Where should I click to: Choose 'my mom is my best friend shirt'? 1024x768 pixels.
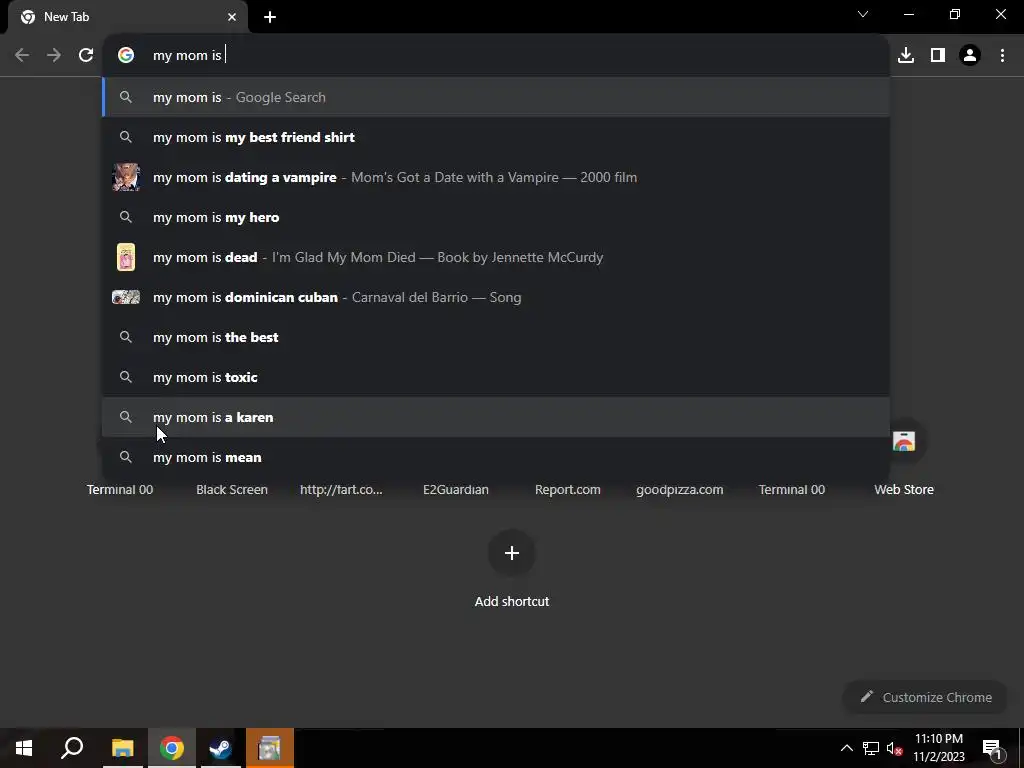(x=496, y=137)
